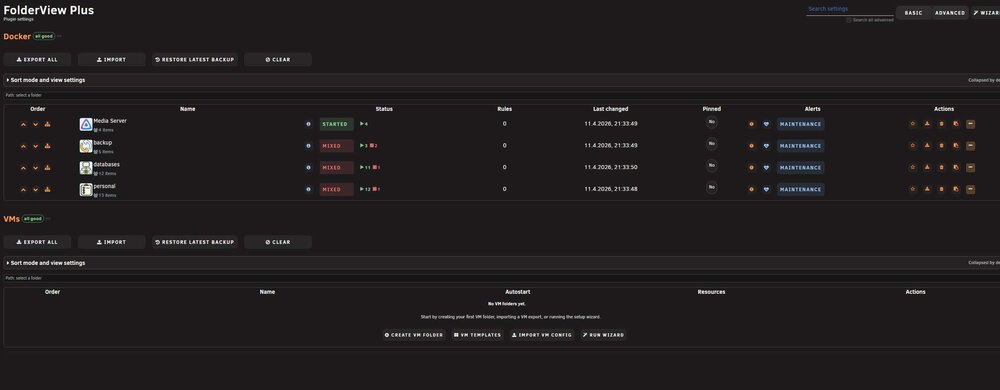The width and height of the screenshot is (1000, 390).
Task: Click Maintenance badge in Media Server row
Action: click(800, 124)
